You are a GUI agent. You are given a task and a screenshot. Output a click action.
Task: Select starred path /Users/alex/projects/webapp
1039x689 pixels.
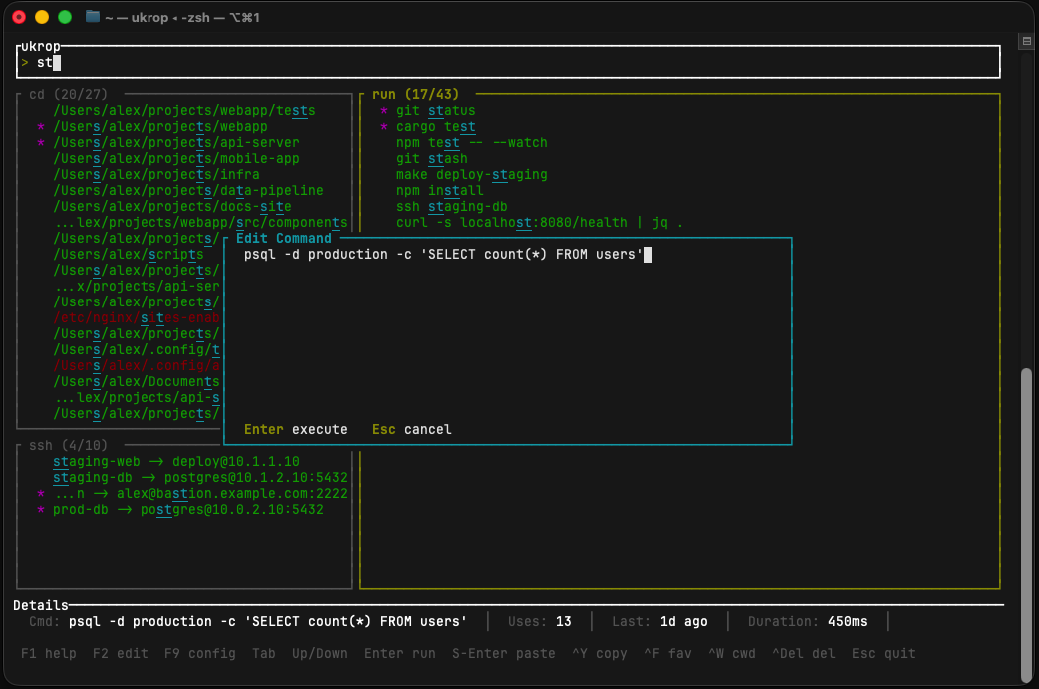point(160,127)
